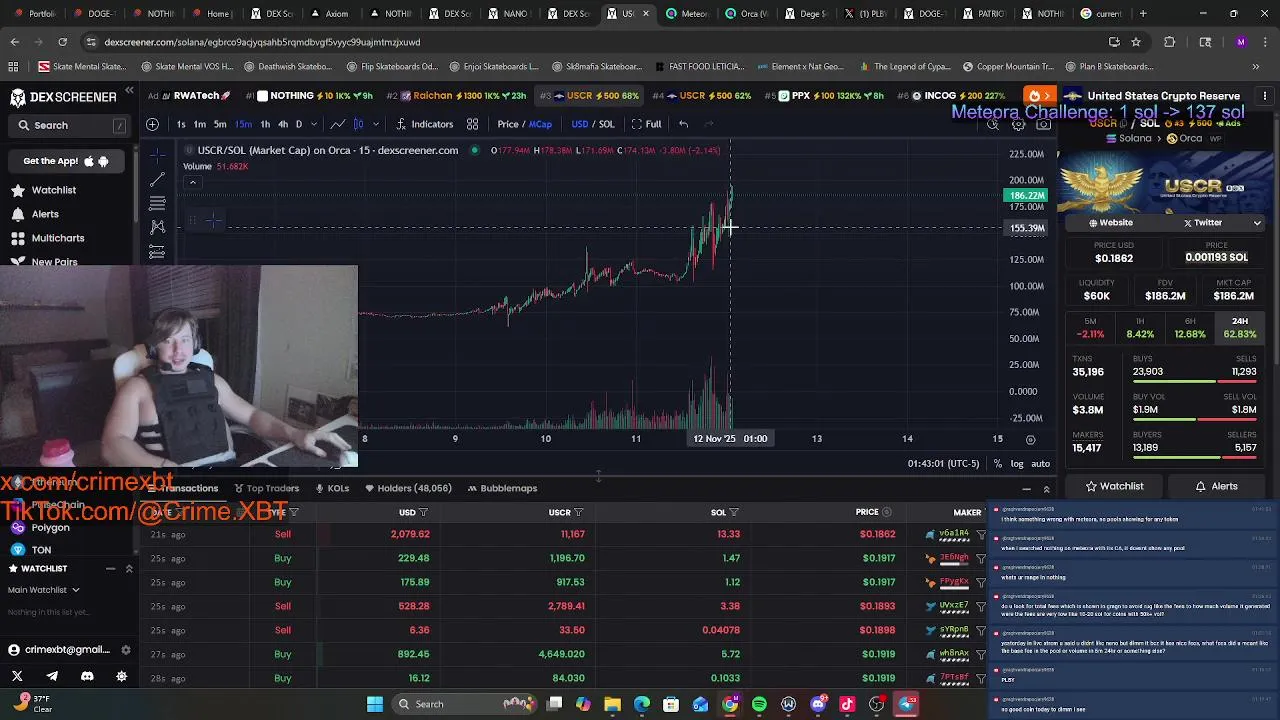This screenshot has height=720, width=1280.
Task: Collapse the chart legend with the chevron button
Action: click(x=193, y=182)
